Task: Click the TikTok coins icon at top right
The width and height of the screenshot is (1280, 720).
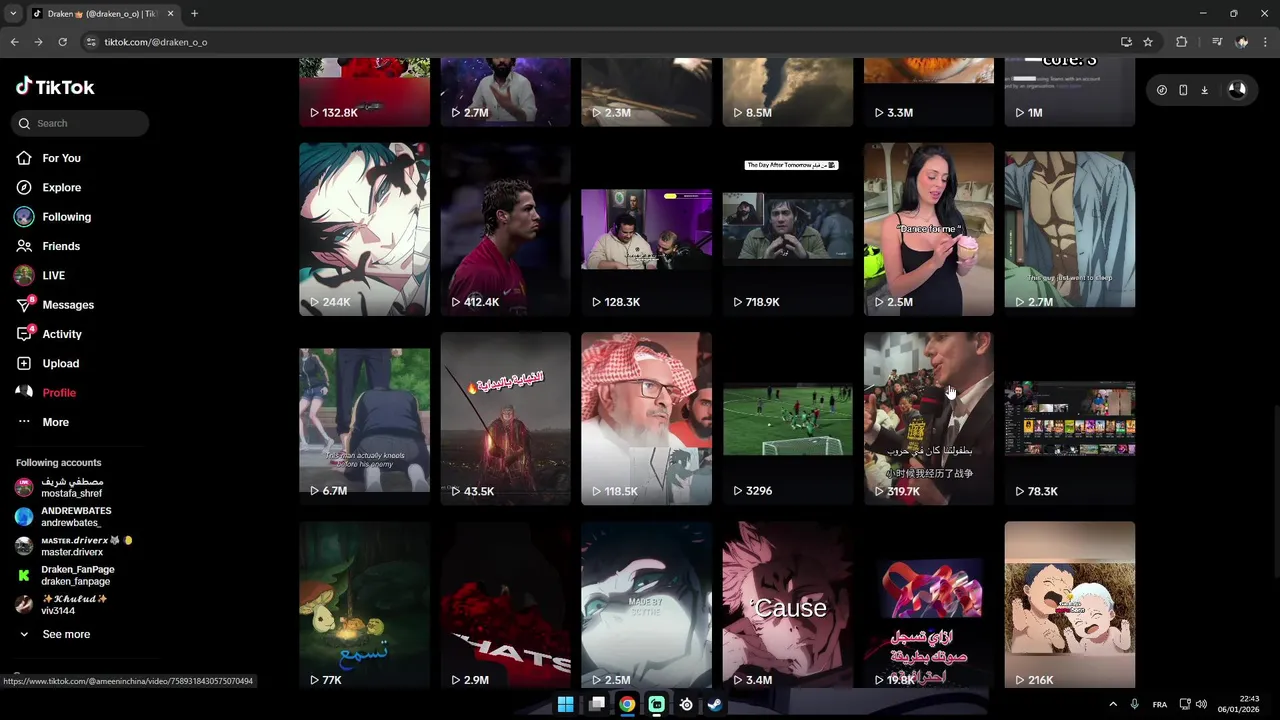Action: [x=1161, y=90]
